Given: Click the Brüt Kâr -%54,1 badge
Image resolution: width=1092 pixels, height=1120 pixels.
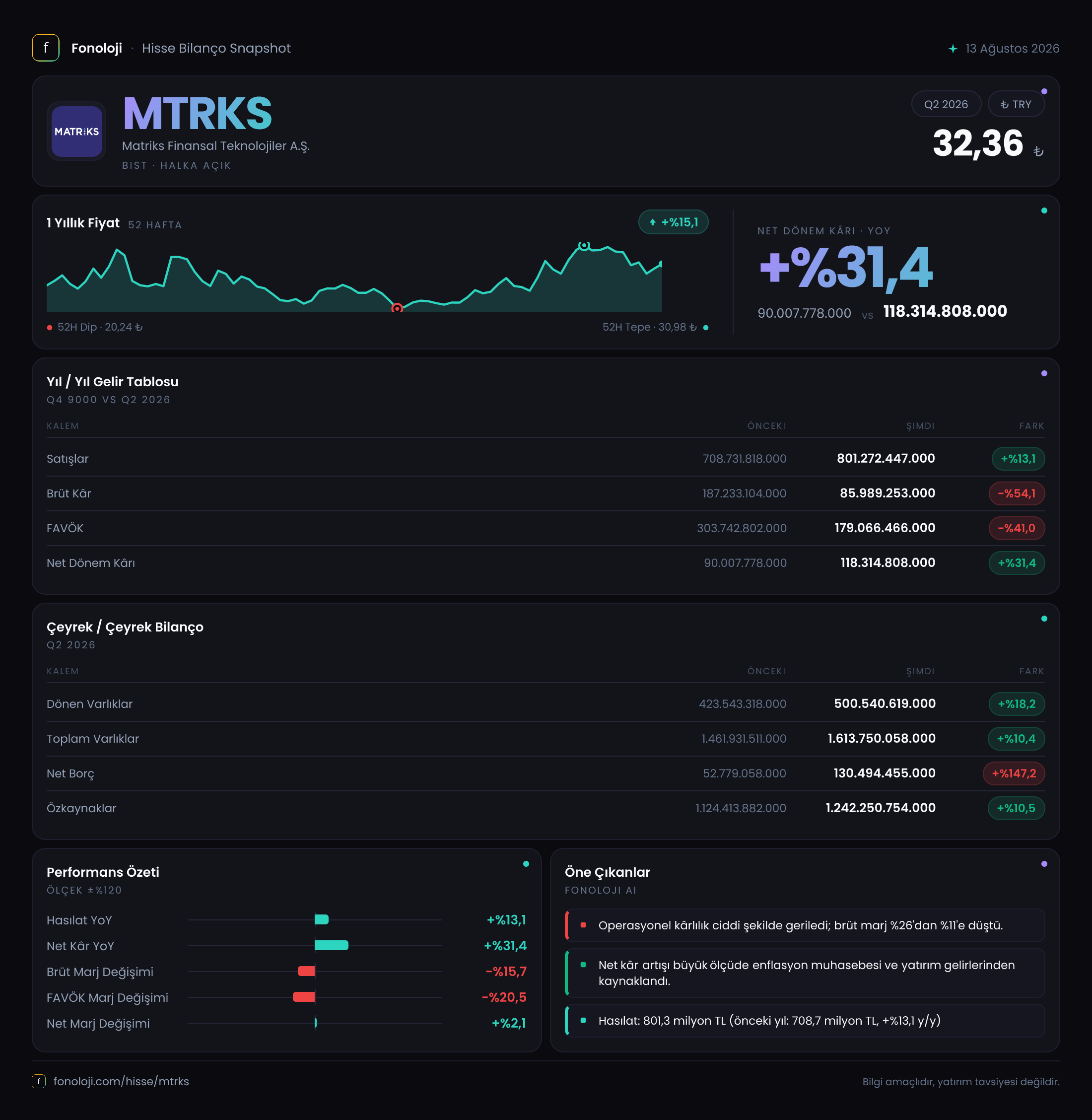Looking at the screenshot, I should pos(1016,493).
